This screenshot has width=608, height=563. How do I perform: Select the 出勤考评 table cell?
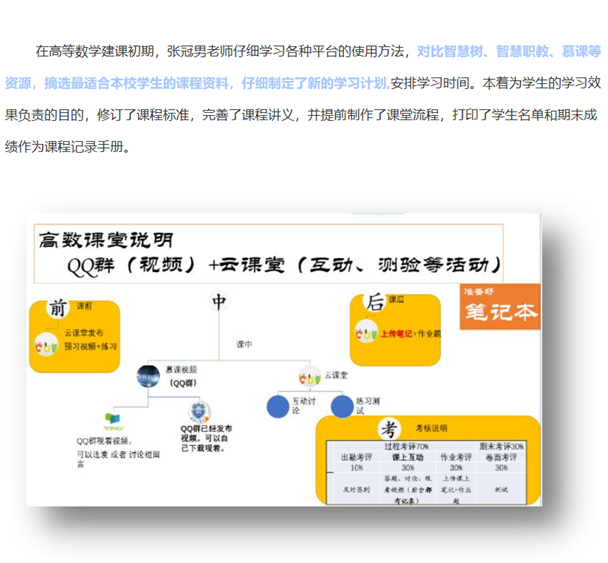356,458
